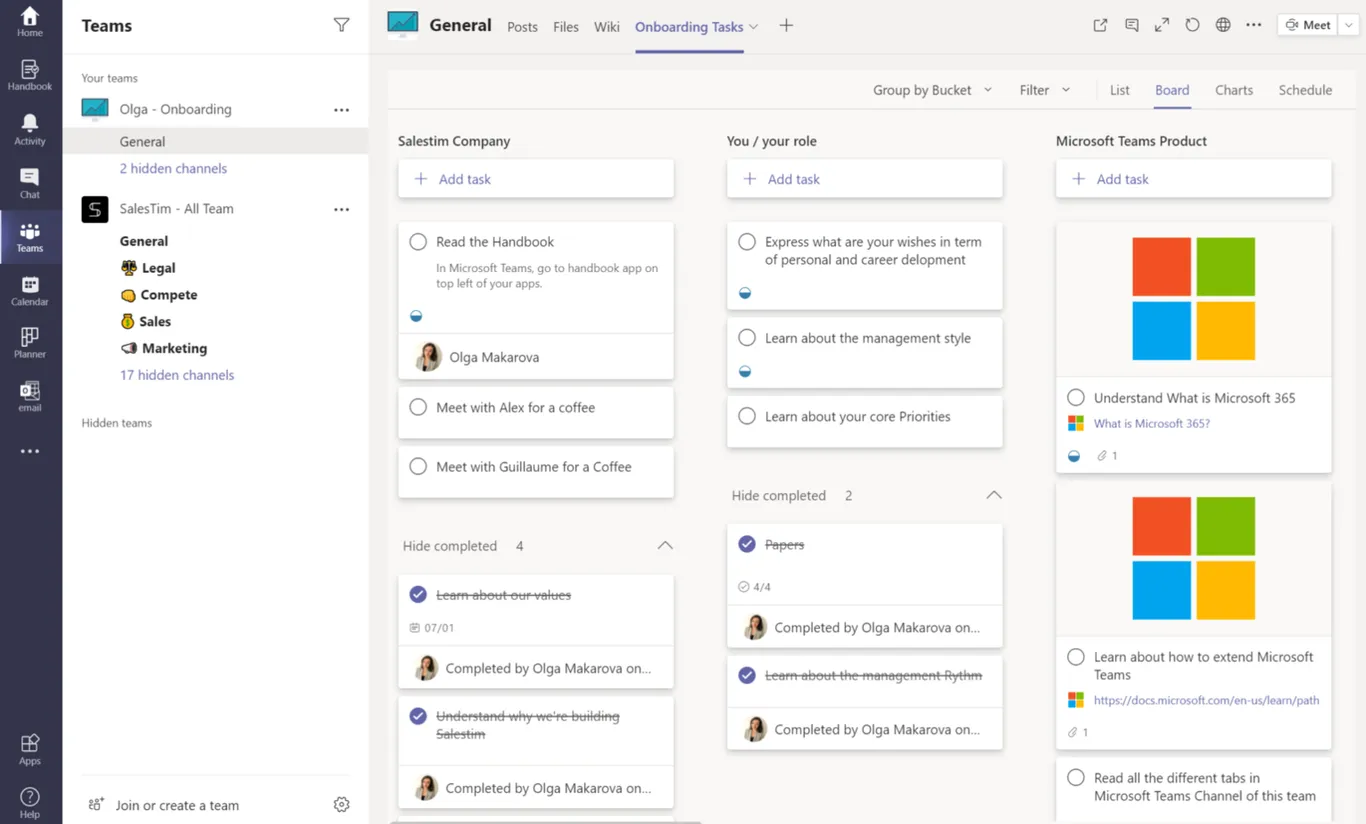
Task: Expand the tab to full screen
Action: coord(1162,26)
